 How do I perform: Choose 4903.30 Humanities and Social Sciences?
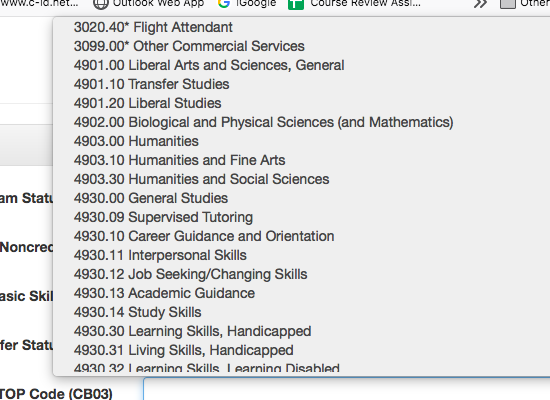pyautogui.click(x=302, y=179)
